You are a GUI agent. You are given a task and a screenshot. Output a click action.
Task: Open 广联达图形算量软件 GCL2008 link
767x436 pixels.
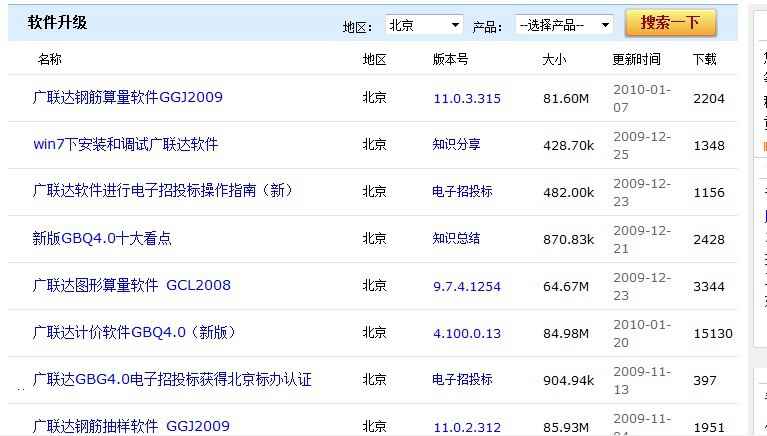coord(132,285)
